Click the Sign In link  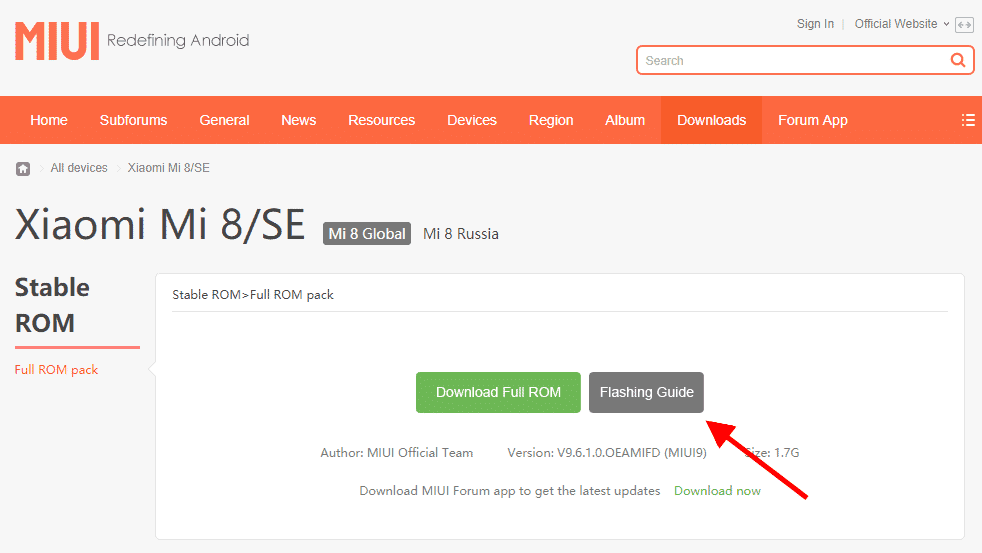[x=815, y=24]
